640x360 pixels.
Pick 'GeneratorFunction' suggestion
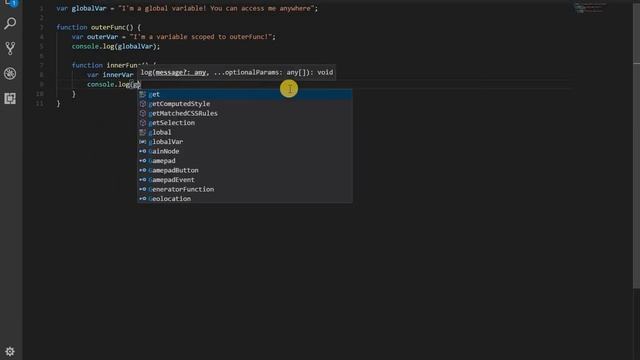tap(244, 189)
